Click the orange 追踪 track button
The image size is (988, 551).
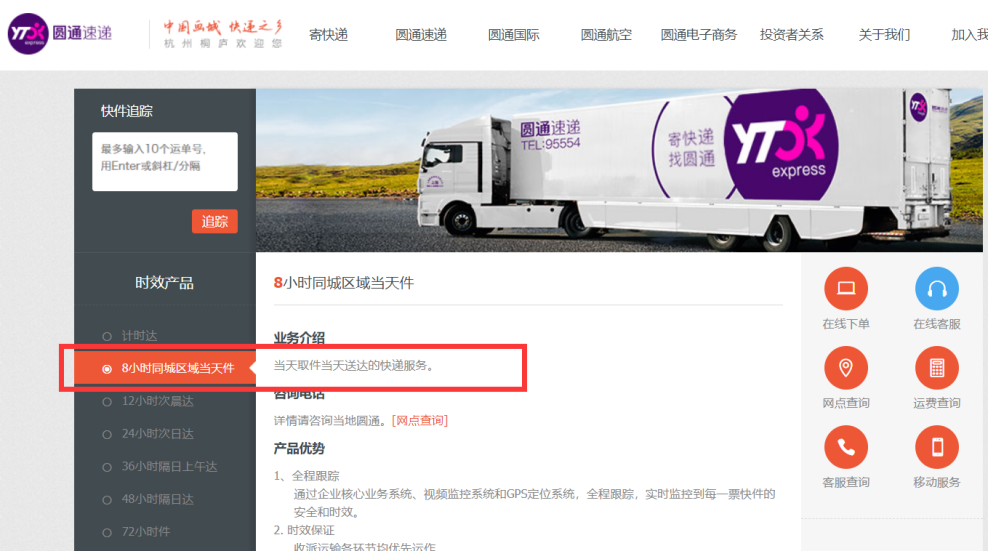(215, 221)
